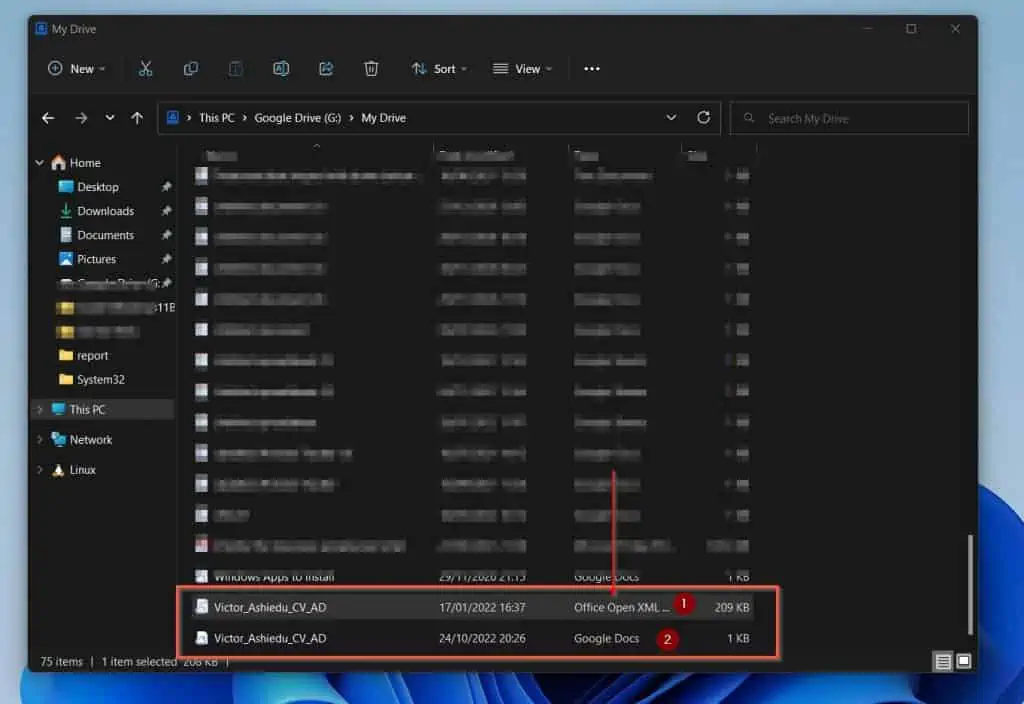The width and height of the screenshot is (1024, 704).
Task: Switch to details view in status bar
Action: 942,662
